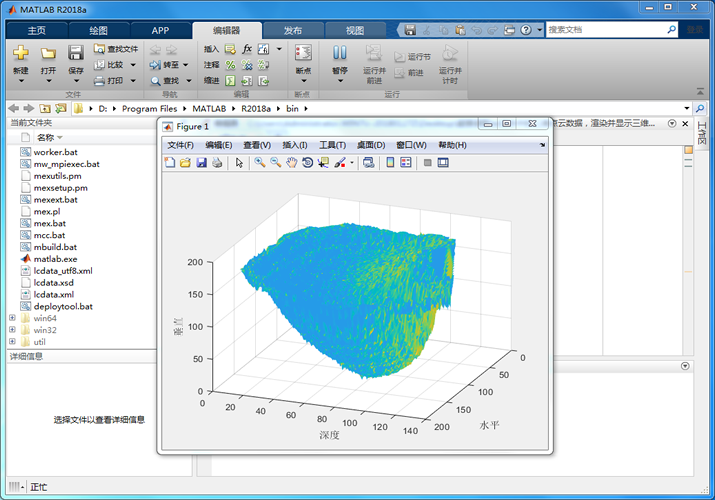
Task: Open the Pause (暂停) dropdown arrow
Action: (340, 81)
